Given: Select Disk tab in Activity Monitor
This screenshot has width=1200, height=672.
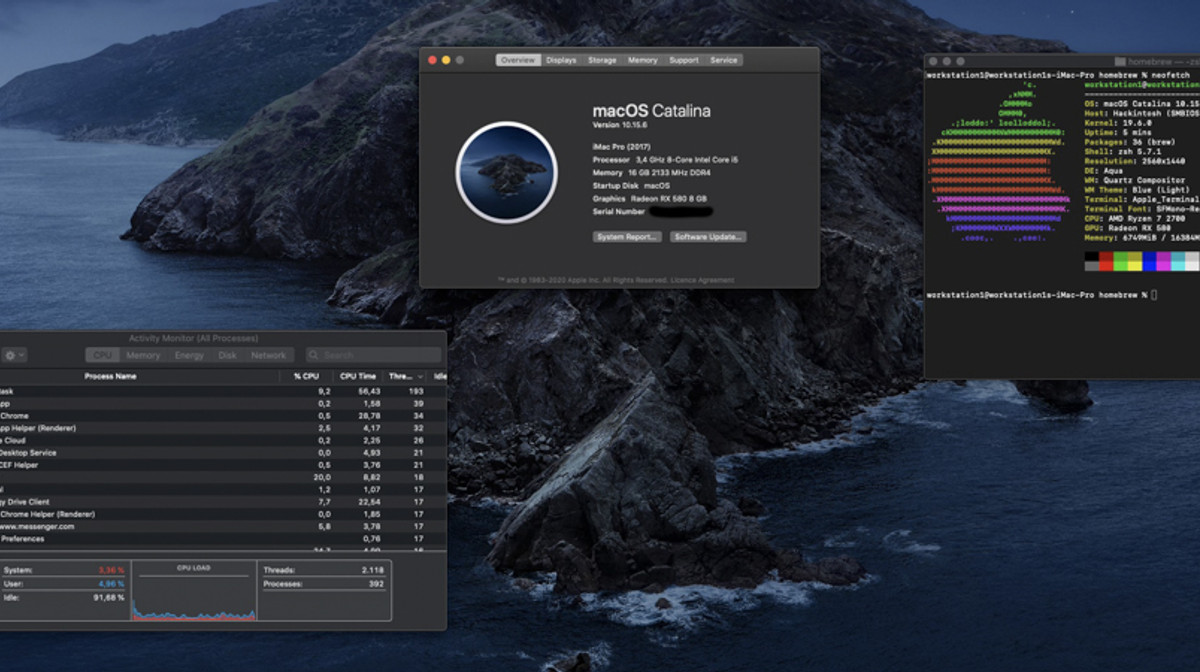Looking at the screenshot, I should 228,355.
